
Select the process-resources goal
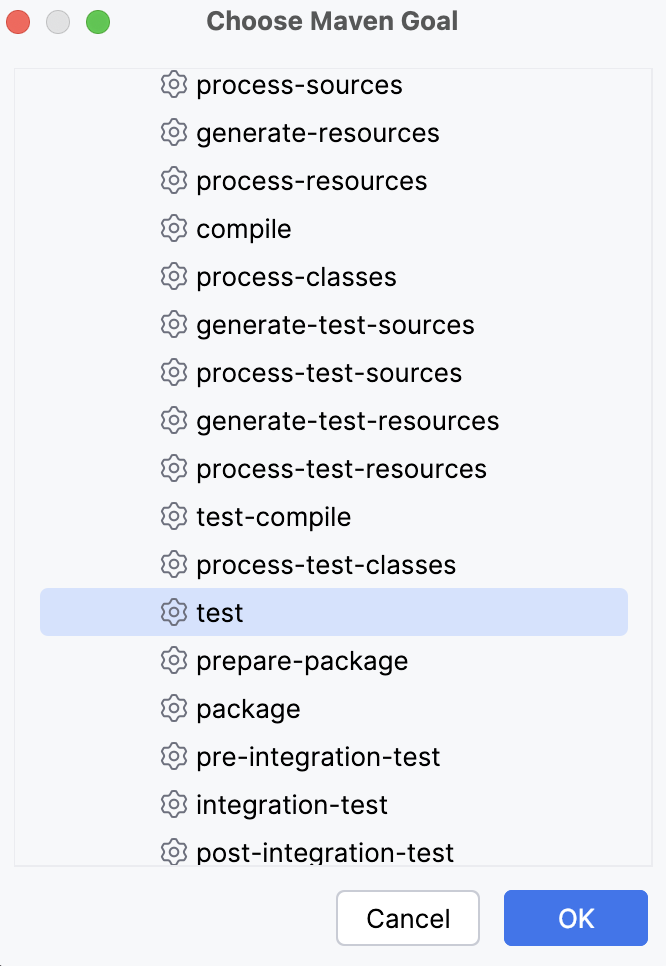(312, 180)
